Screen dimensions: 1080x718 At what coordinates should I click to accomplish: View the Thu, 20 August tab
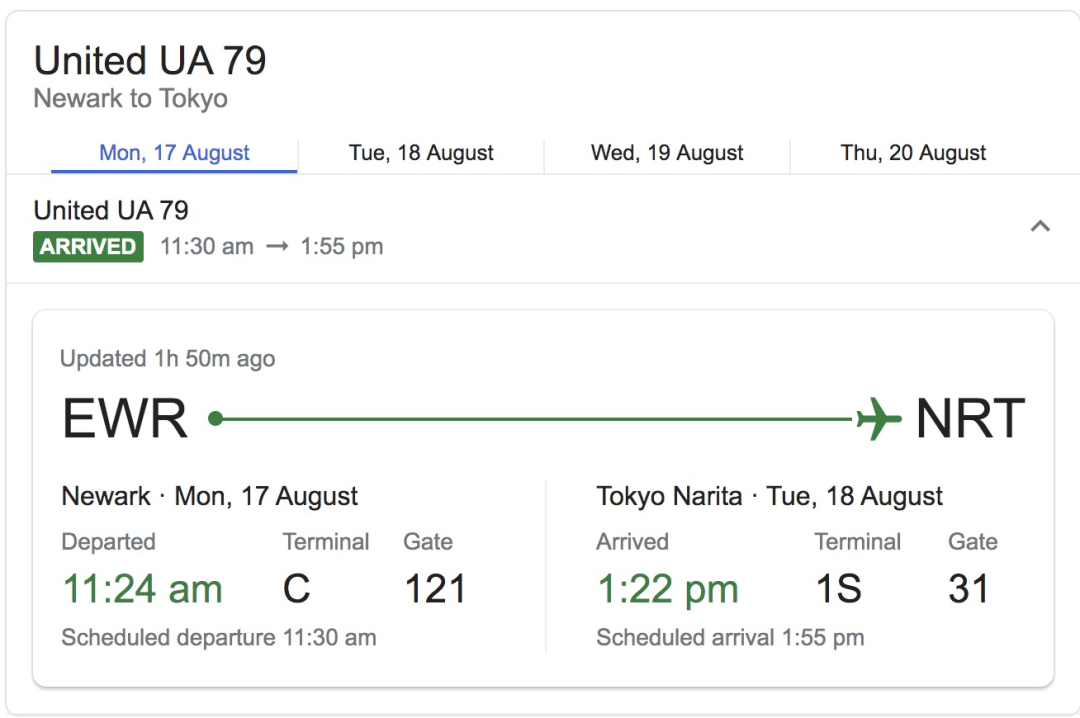point(913,153)
